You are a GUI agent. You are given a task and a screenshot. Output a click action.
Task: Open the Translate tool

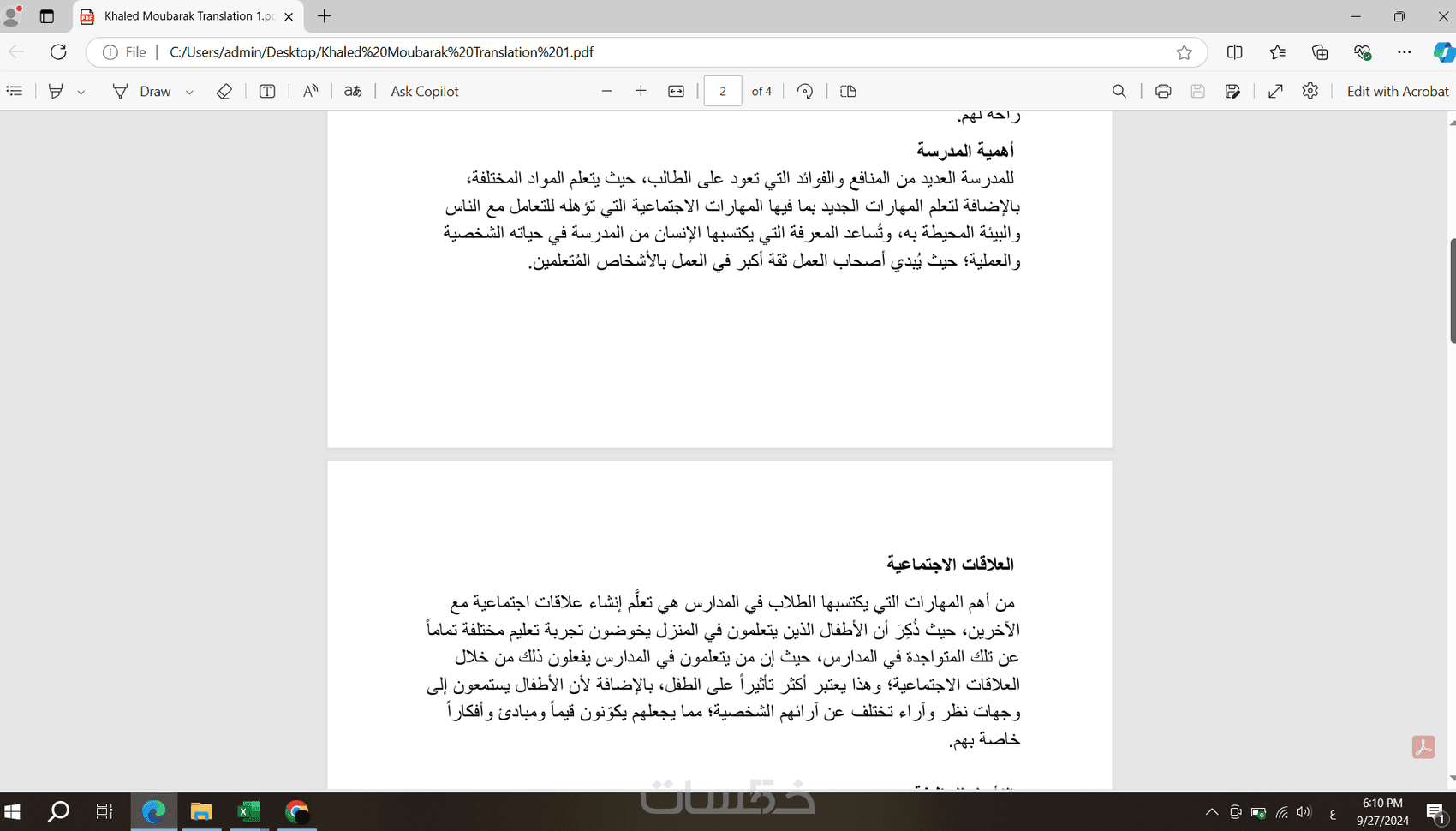(353, 91)
